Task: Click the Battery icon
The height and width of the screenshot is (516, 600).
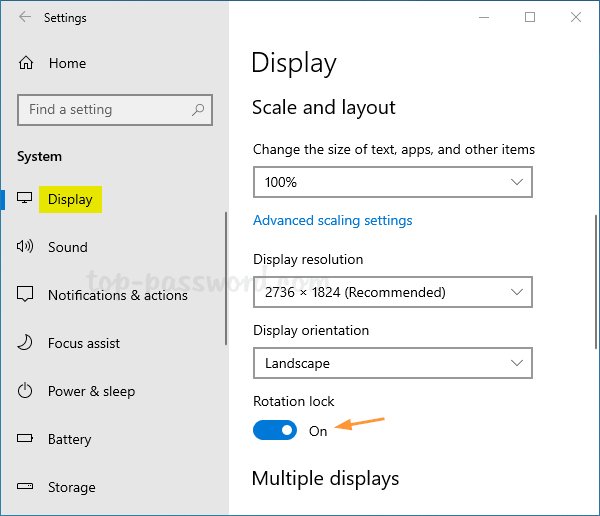Action: [26, 439]
